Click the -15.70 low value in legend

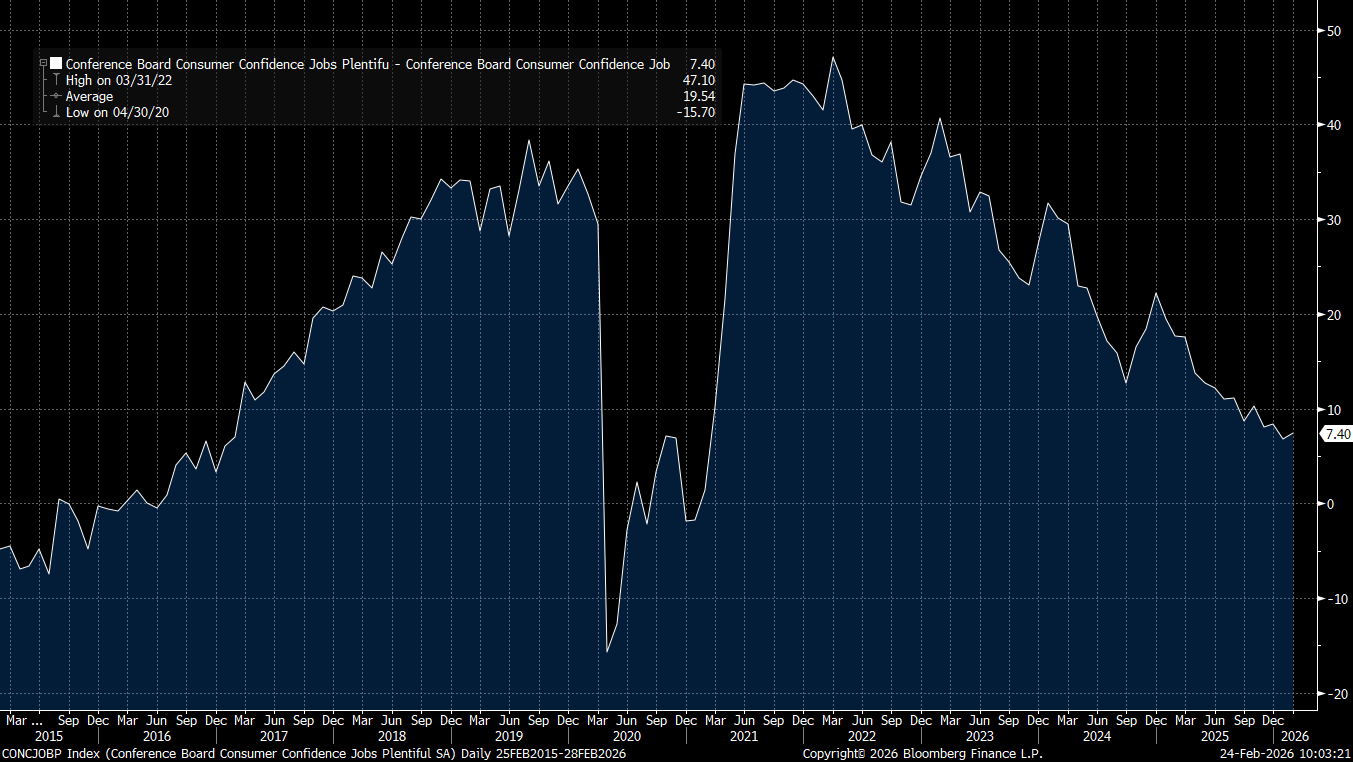(696, 112)
